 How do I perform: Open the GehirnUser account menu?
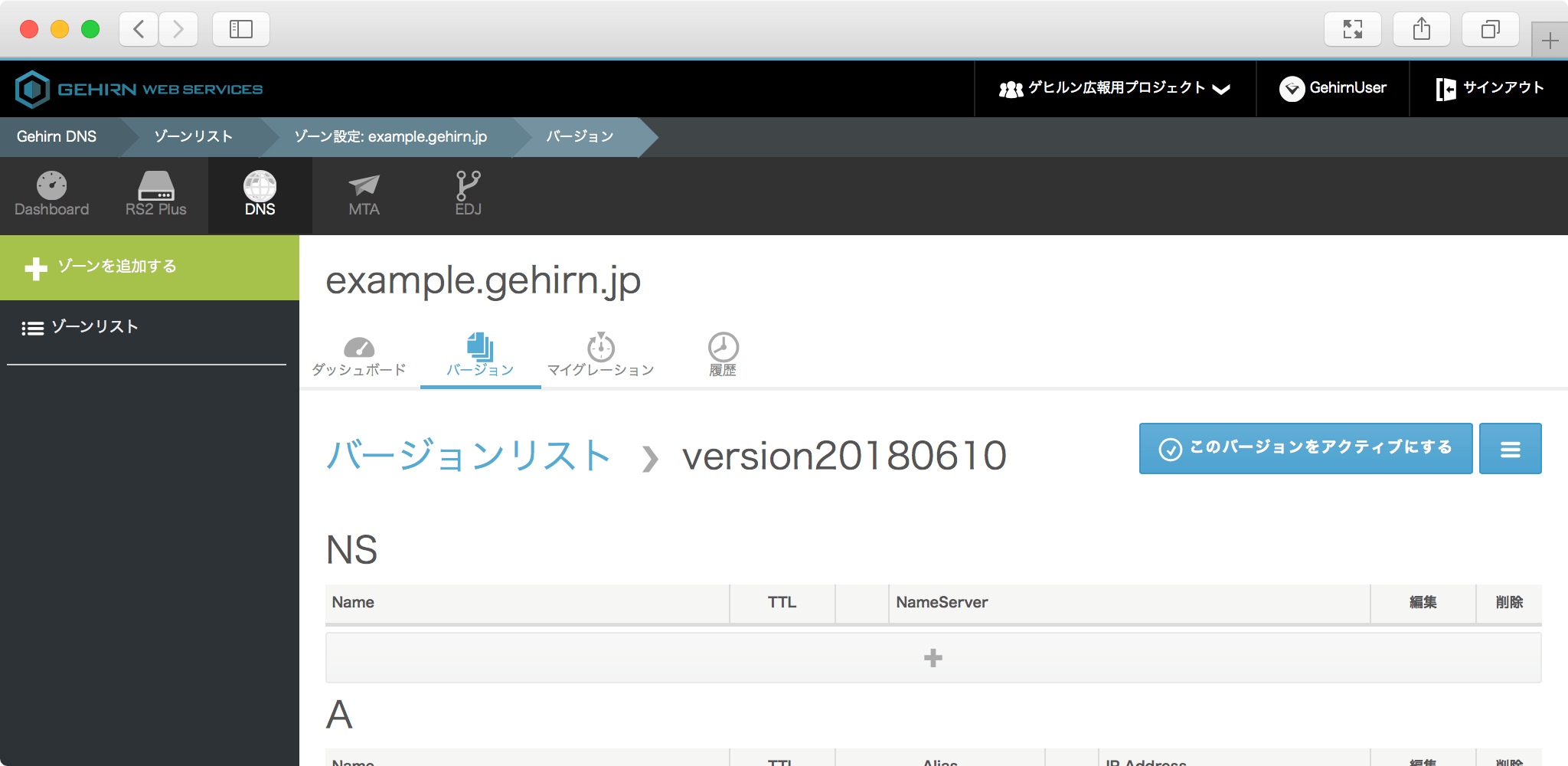[1333, 89]
